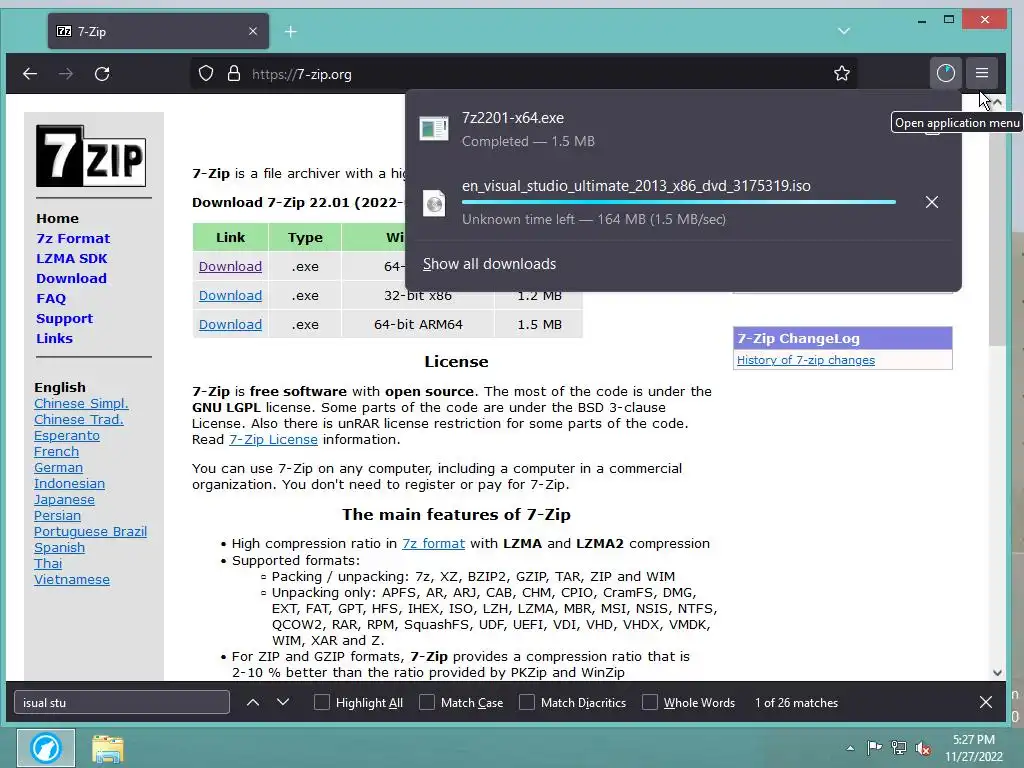Open the FAQ page

pos(51,298)
